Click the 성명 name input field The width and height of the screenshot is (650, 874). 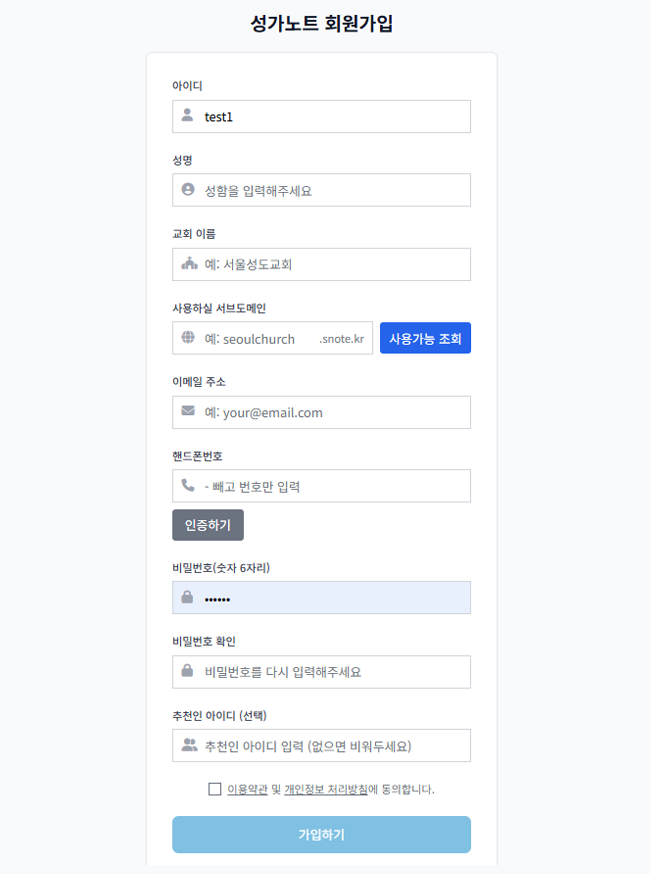pos(320,190)
